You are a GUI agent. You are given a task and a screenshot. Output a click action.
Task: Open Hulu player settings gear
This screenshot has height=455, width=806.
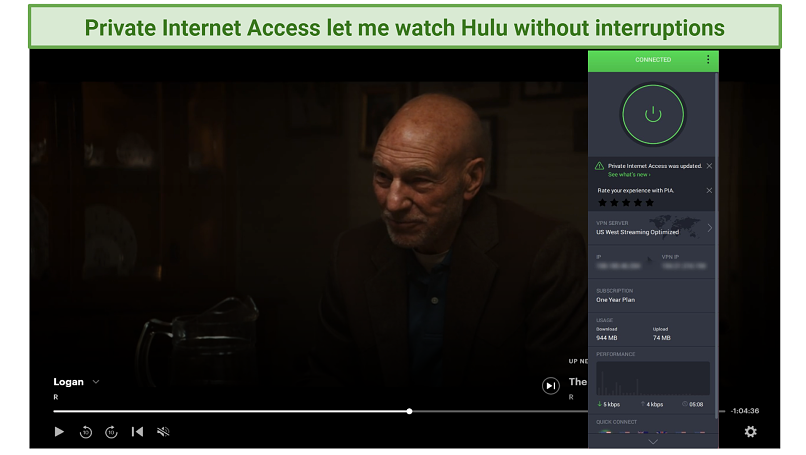[750, 432]
